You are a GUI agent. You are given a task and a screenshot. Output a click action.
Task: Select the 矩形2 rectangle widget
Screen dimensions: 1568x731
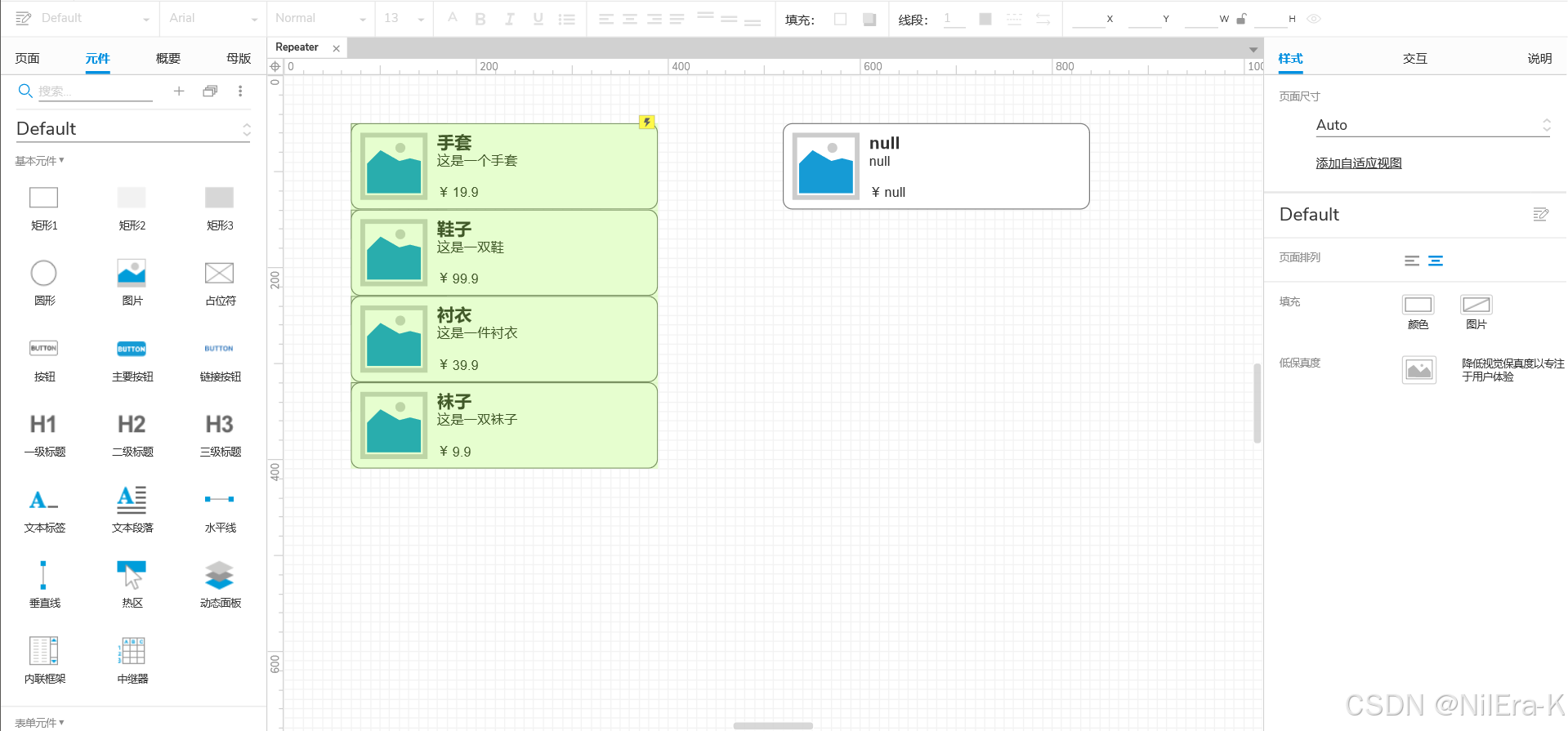pyautogui.click(x=132, y=209)
